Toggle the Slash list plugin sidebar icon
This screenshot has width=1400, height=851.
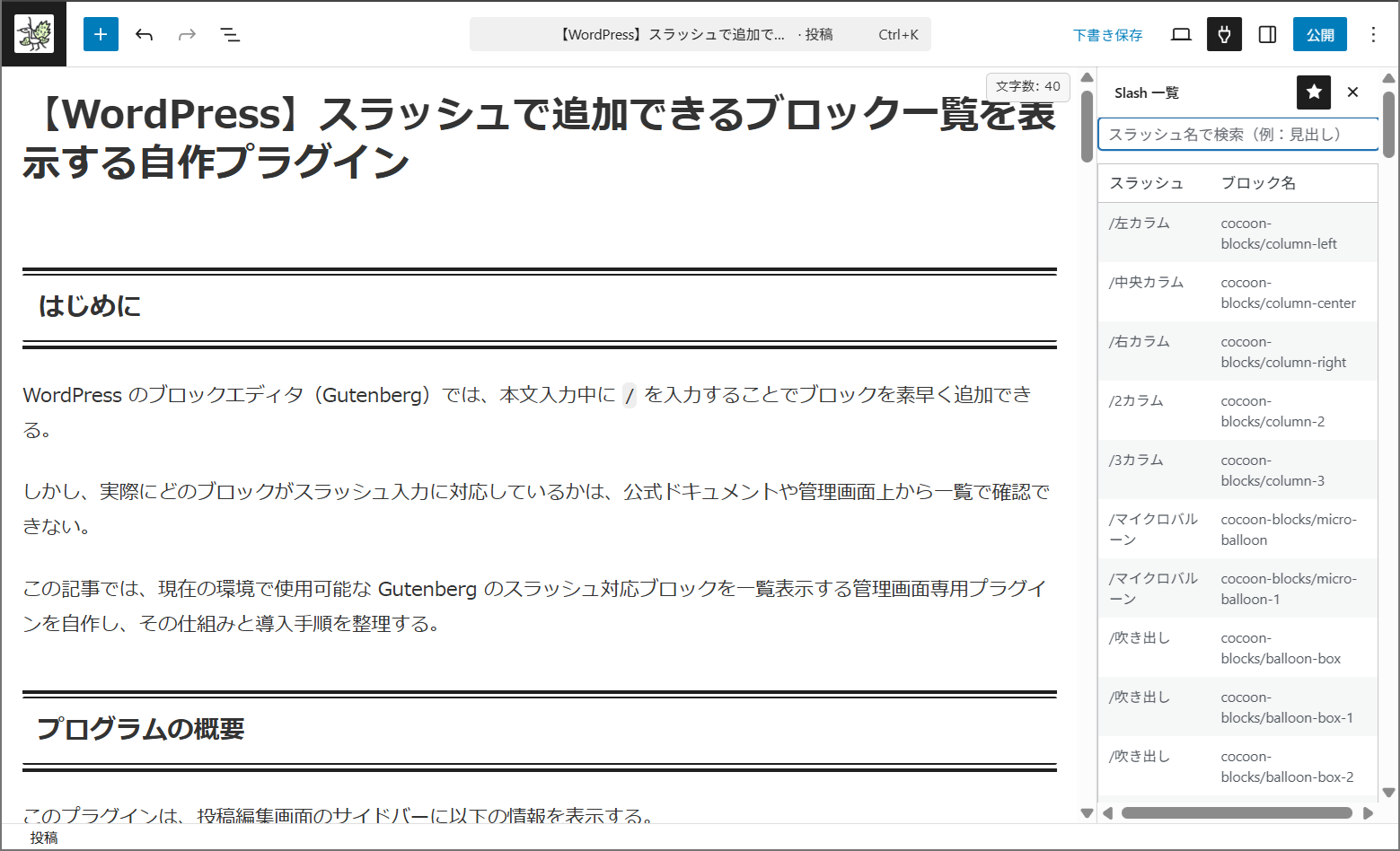click(1224, 34)
